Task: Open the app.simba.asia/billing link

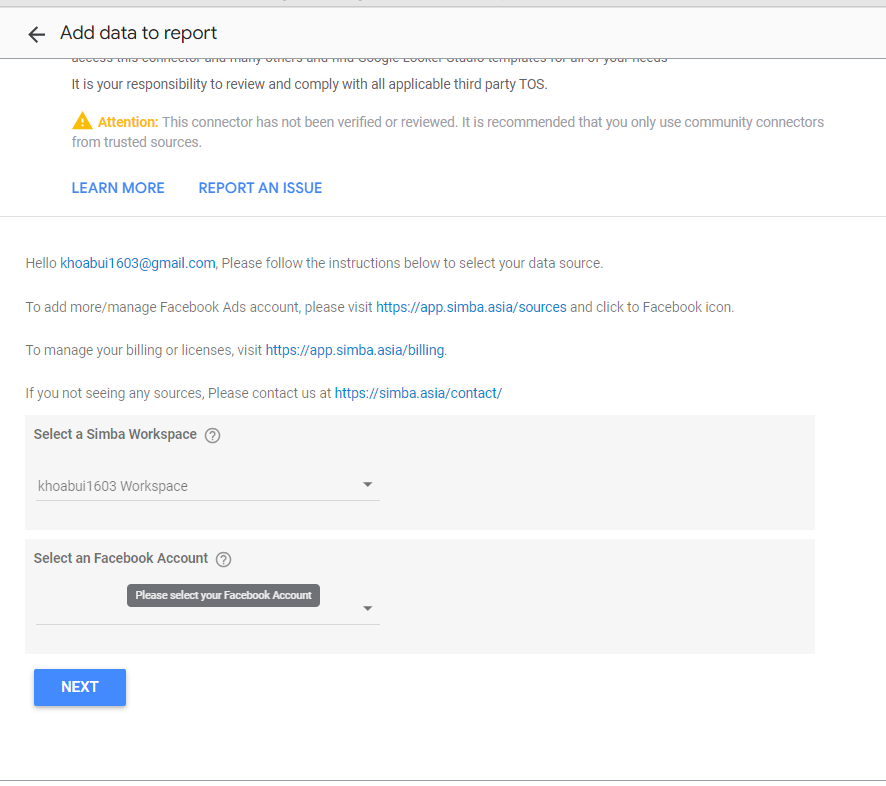Action: click(355, 350)
